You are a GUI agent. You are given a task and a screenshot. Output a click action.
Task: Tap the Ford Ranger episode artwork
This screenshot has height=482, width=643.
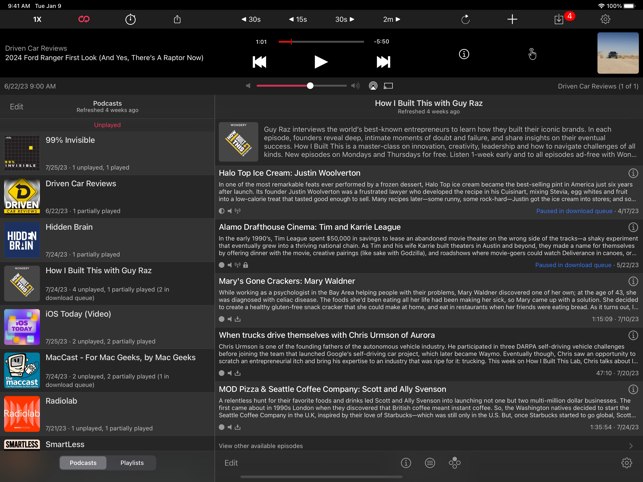618,53
